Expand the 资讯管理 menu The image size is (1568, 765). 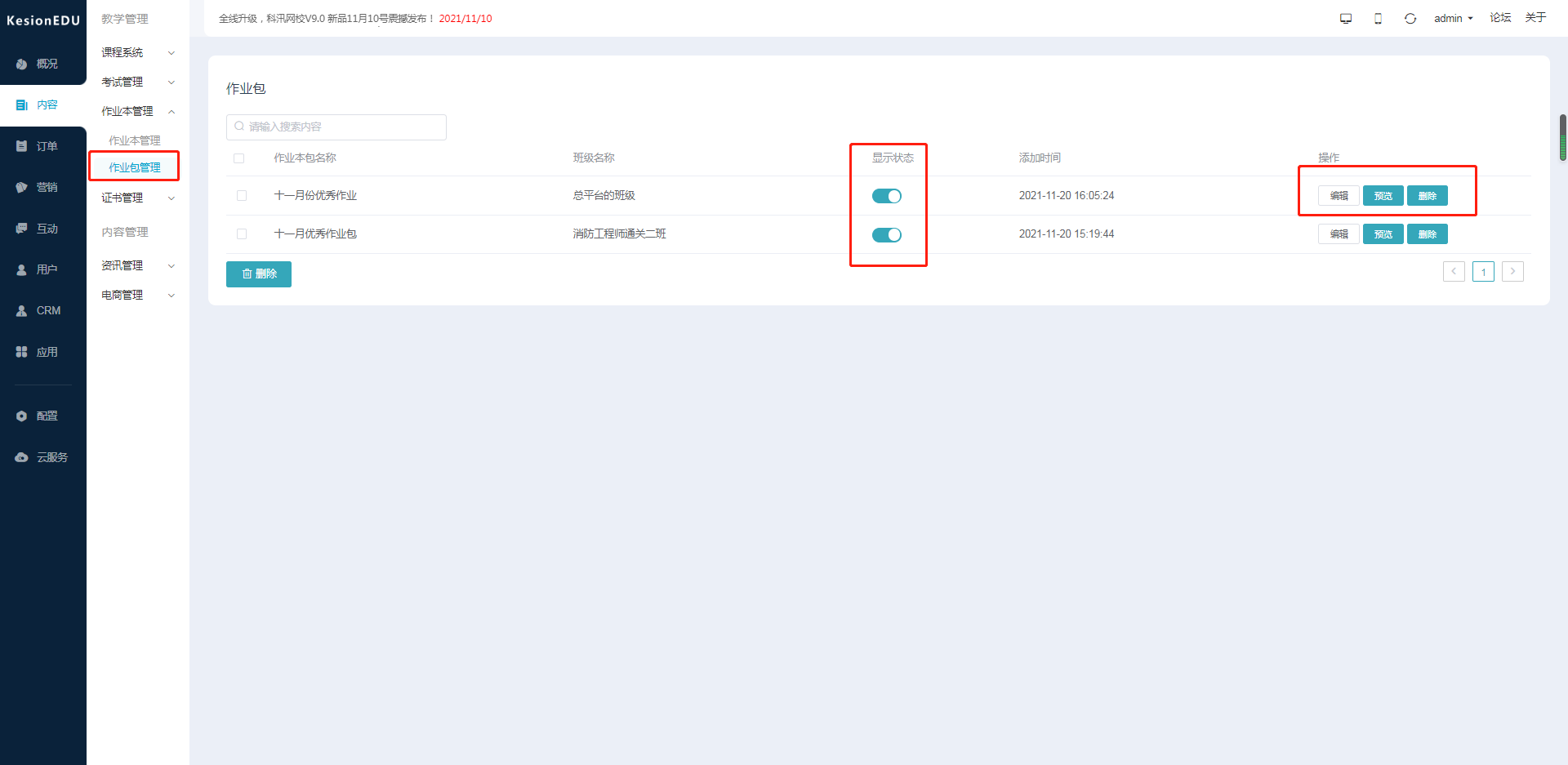coord(137,265)
